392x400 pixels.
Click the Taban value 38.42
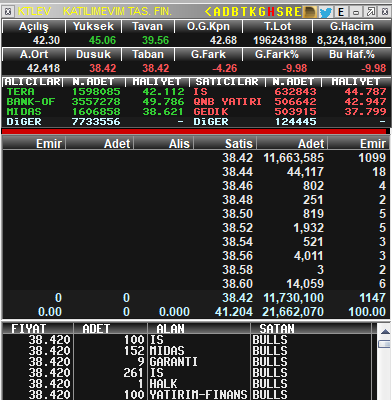pos(156,68)
